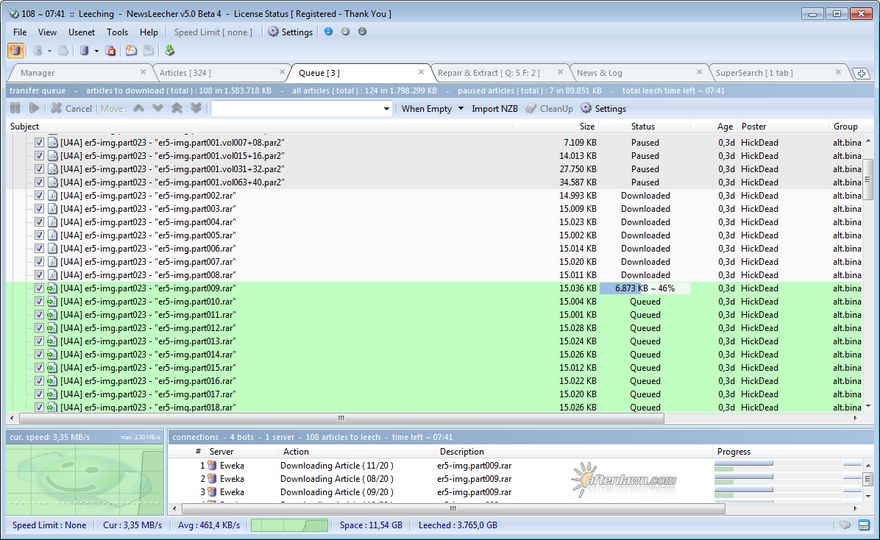Open the When Empty dropdown
Viewport: 880px width, 540px height.
click(x=432, y=108)
